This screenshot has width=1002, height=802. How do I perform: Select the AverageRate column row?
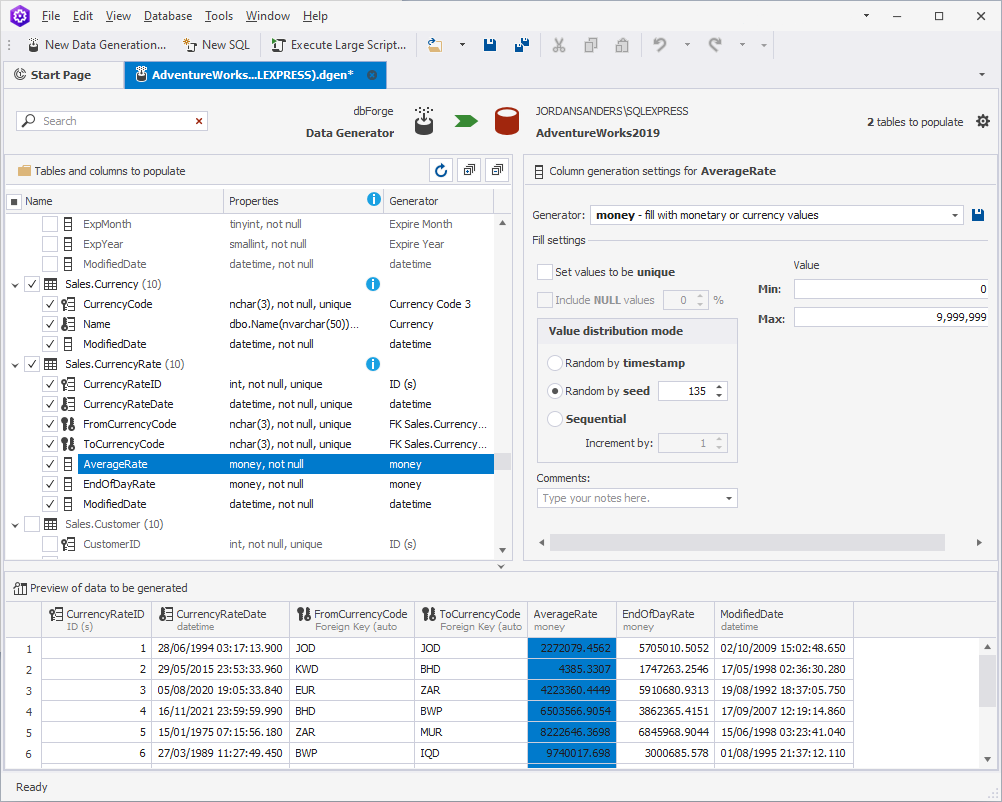(x=285, y=464)
